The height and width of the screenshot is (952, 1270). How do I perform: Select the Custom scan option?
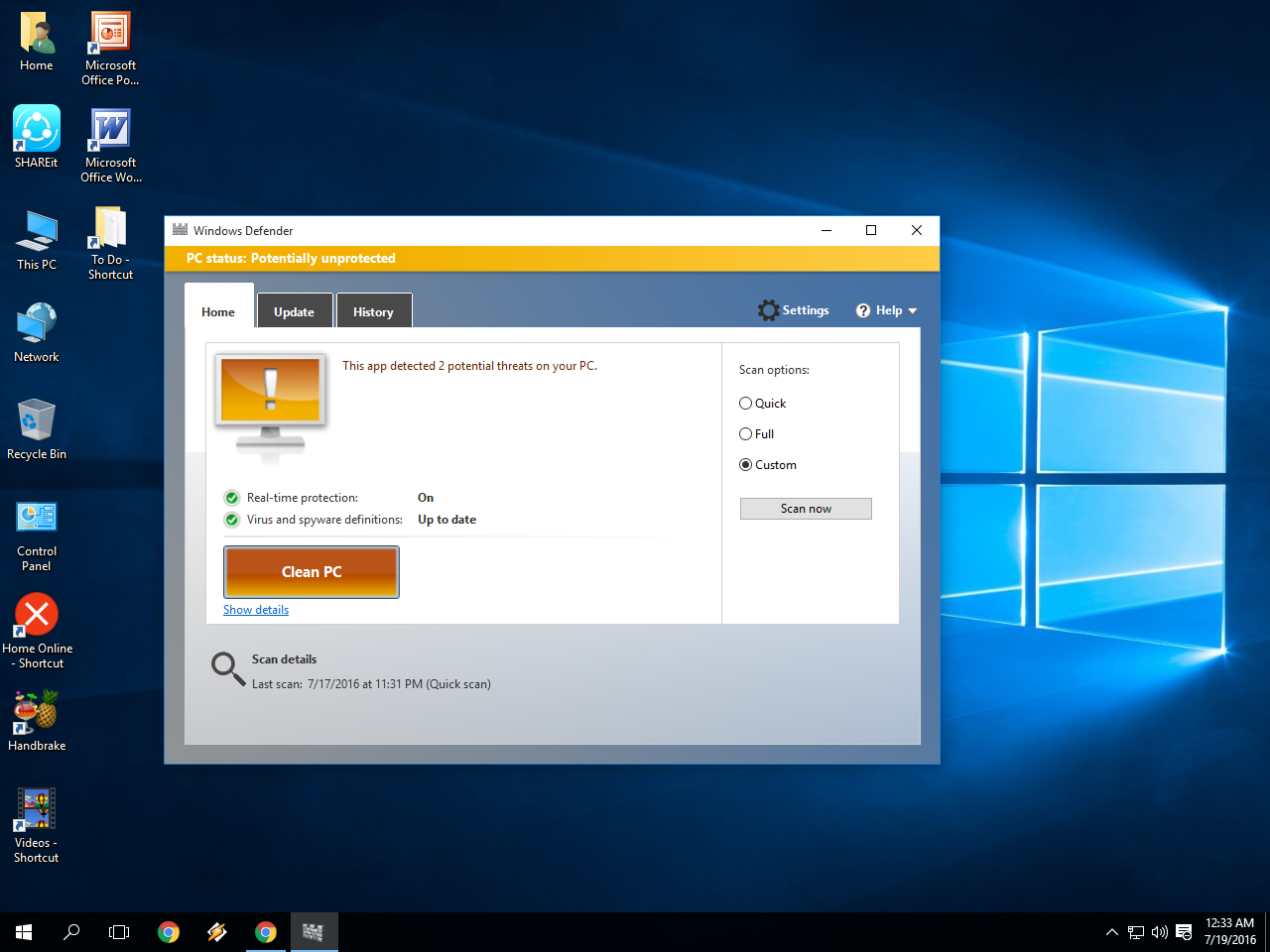767,465
